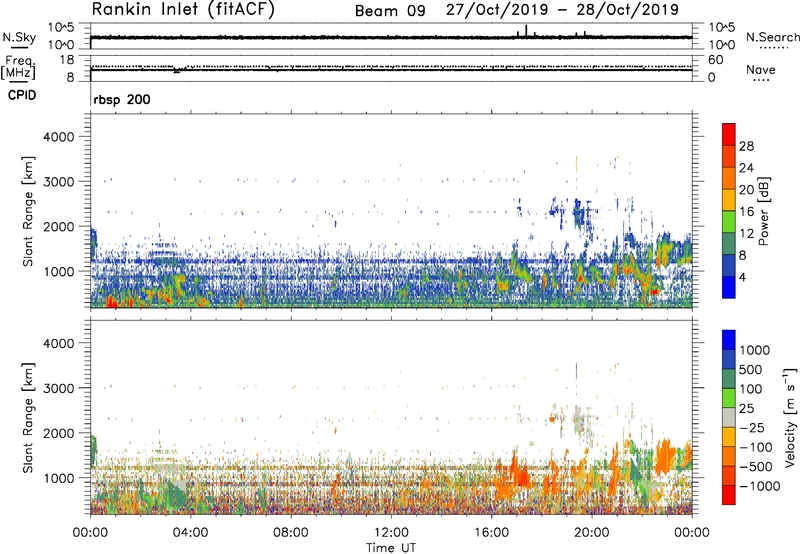Click the 'N.Search' legend label
Viewport: 800px width, 554px height.
tap(772, 37)
